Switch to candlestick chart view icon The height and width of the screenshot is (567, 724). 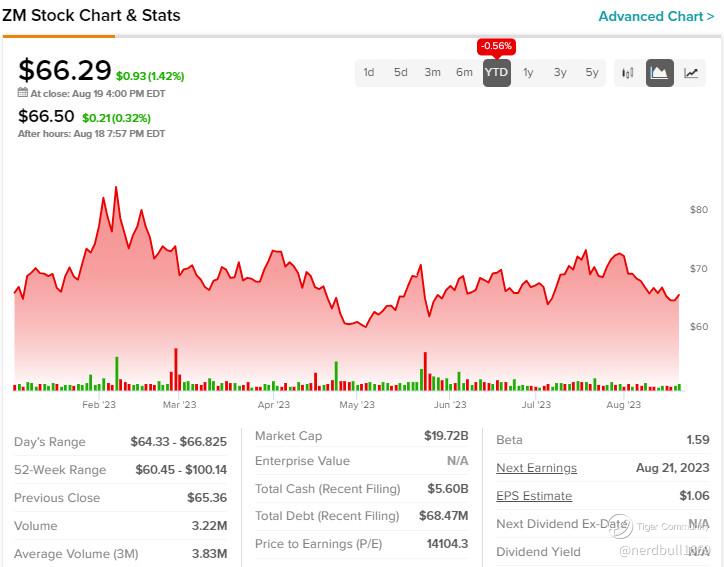tap(627, 73)
